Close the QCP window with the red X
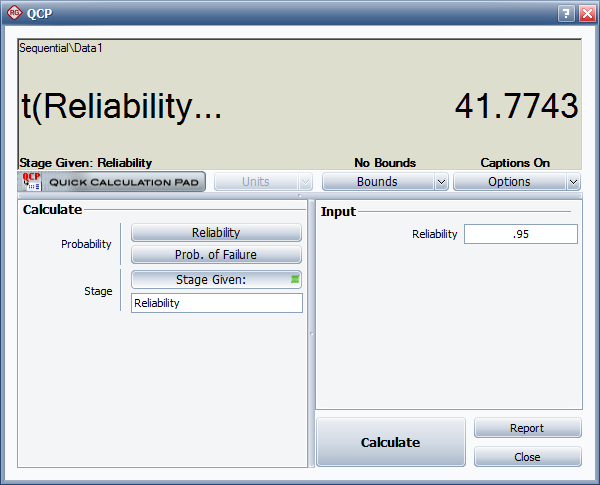Image resolution: width=600 pixels, height=485 pixels. [x=585, y=14]
